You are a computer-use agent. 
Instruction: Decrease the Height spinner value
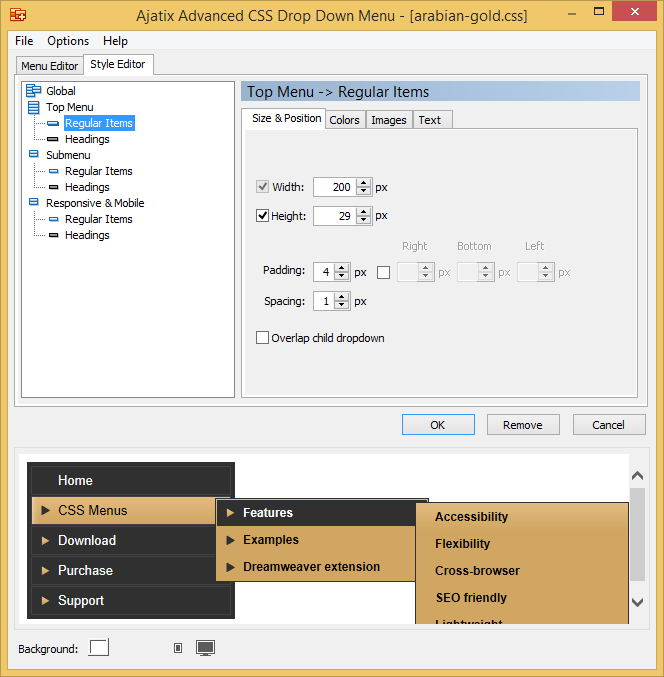364,219
